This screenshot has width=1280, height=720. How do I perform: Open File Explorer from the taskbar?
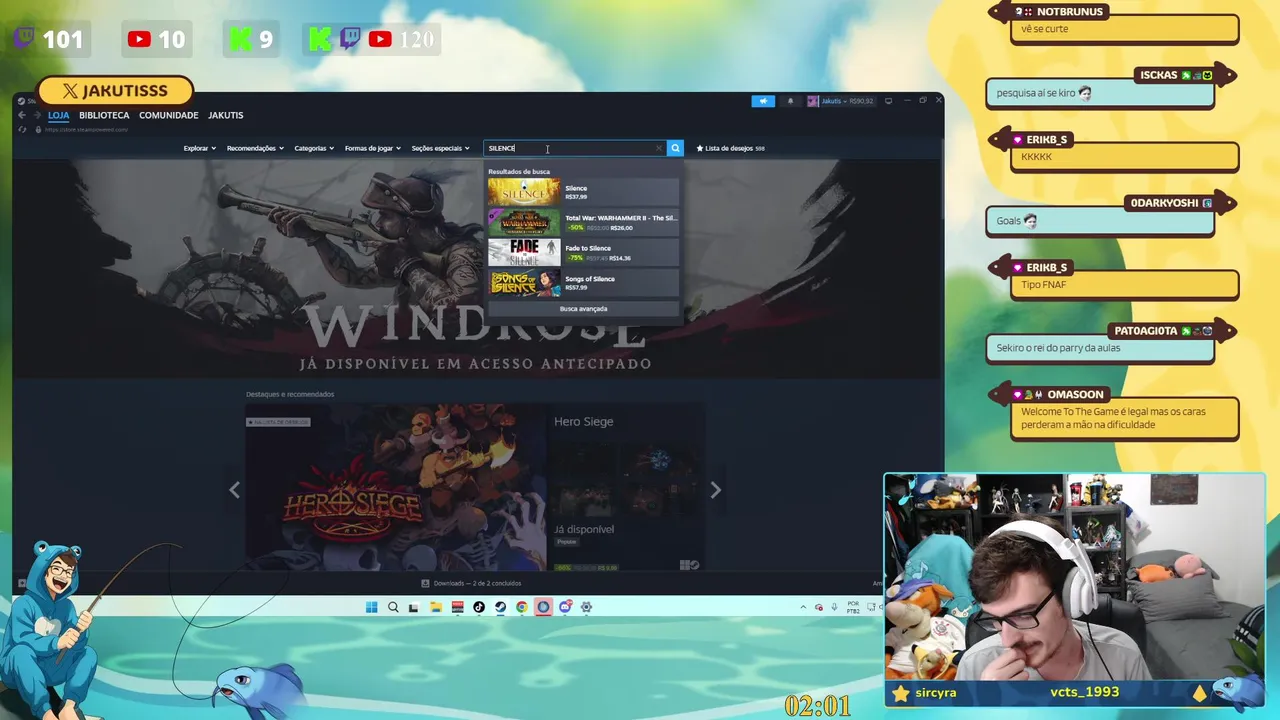pos(436,607)
